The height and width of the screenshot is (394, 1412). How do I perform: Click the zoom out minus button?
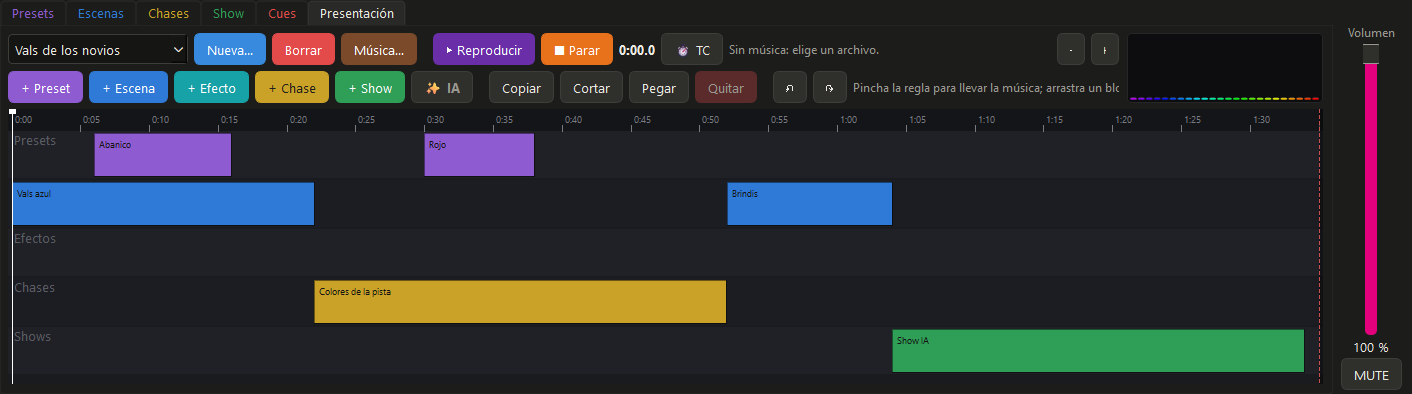[x=1071, y=49]
